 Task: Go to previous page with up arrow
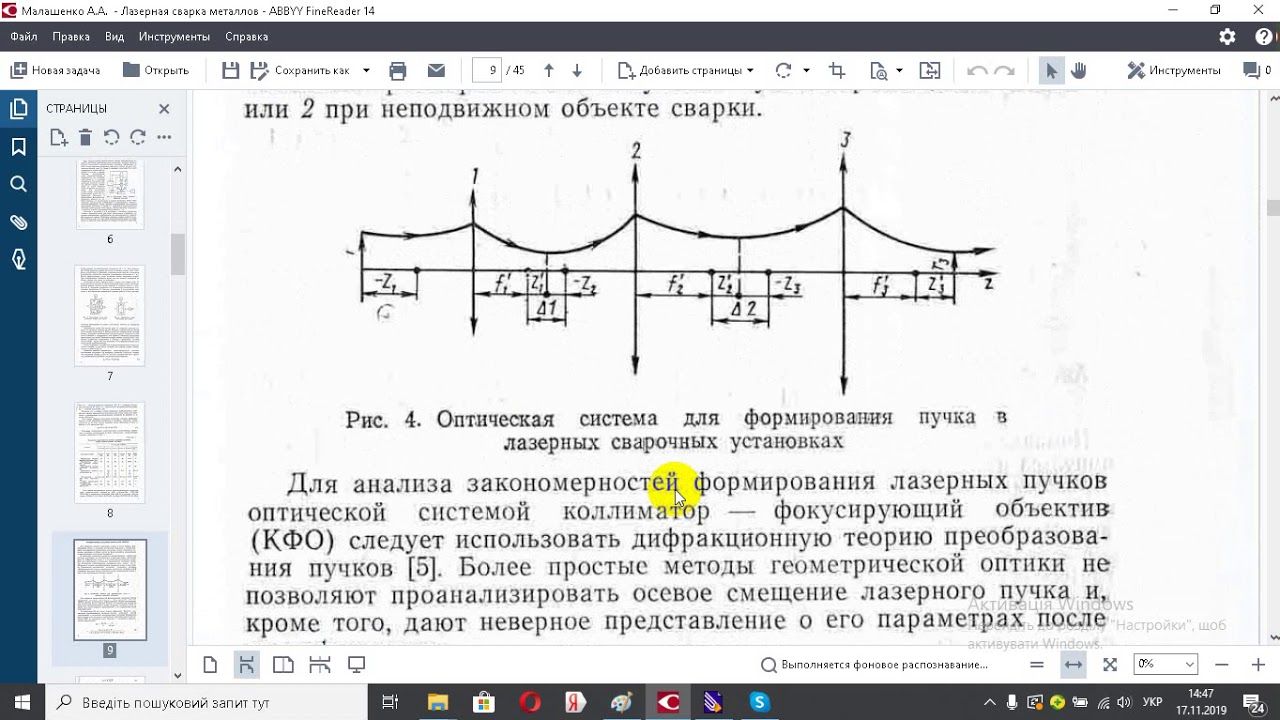point(548,70)
